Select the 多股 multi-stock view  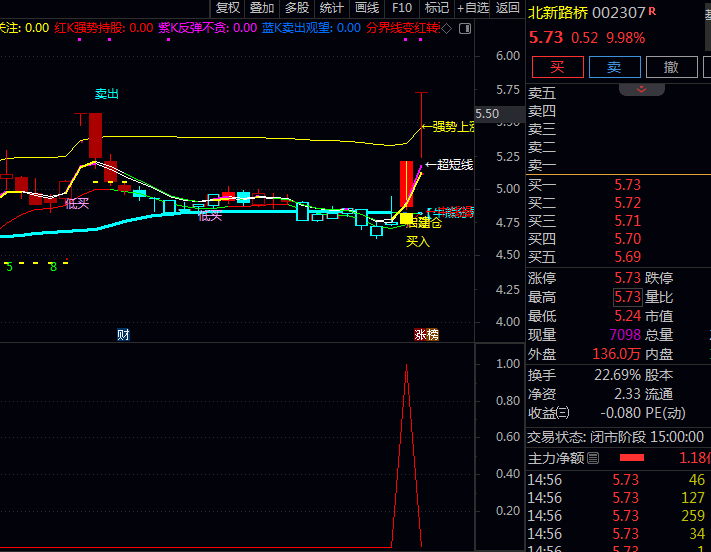coord(297,8)
